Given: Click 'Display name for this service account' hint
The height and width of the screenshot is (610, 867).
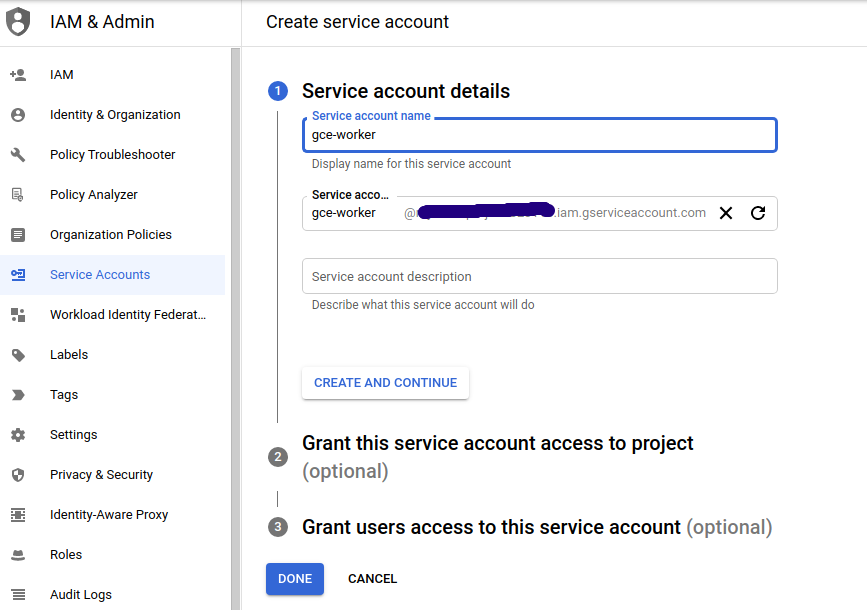Looking at the screenshot, I should coord(411,164).
